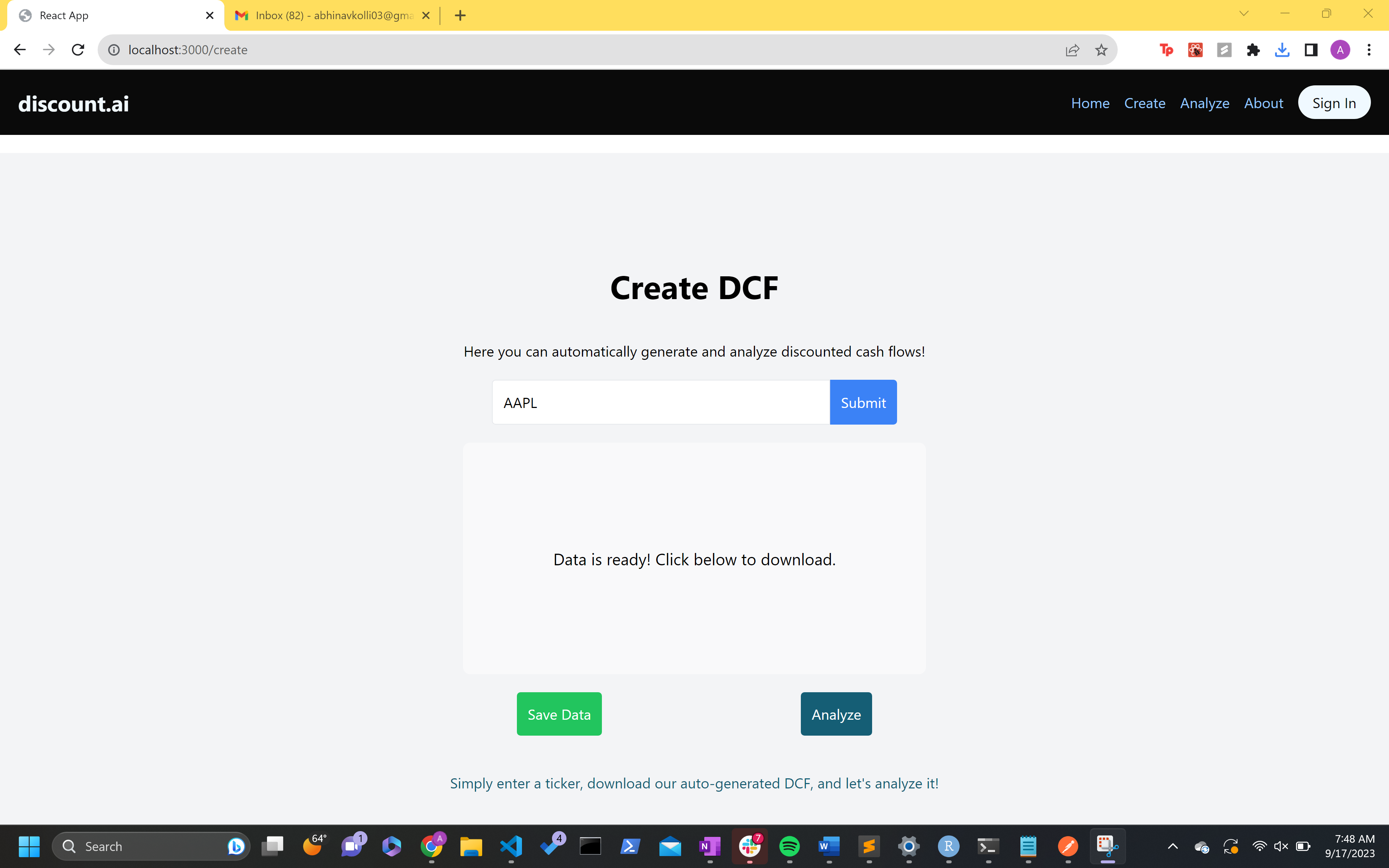Open Chrome three-dot menu
The height and width of the screenshot is (868, 1389).
[1369, 50]
